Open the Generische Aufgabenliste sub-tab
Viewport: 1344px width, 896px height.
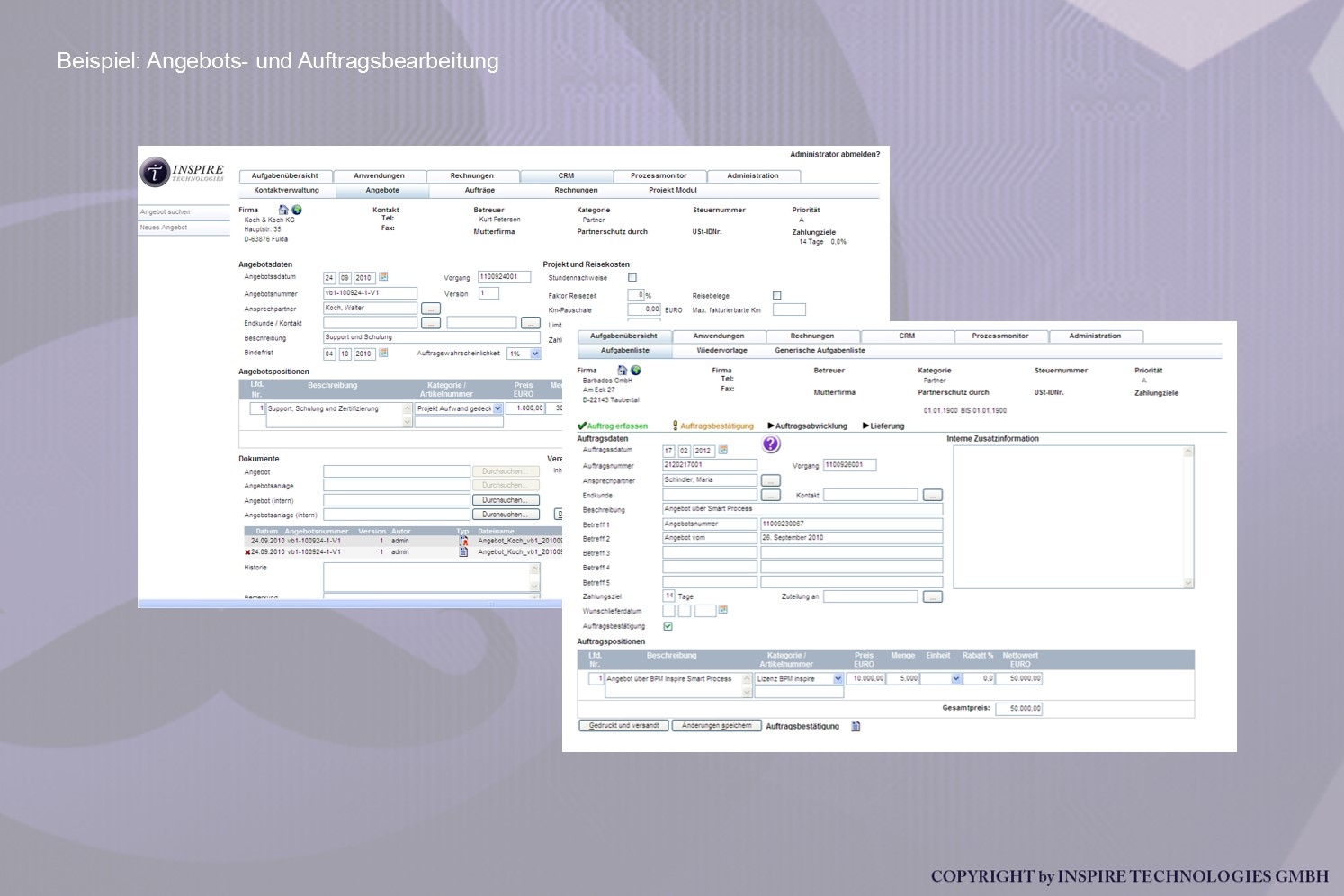click(x=820, y=351)
